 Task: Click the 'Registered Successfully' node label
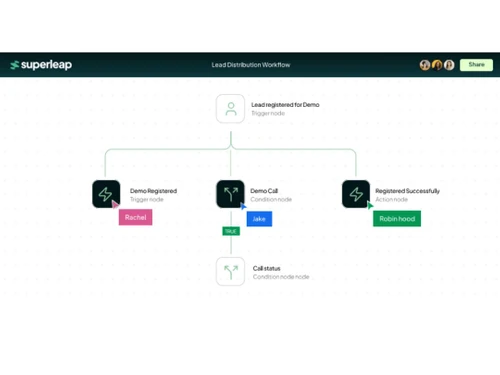point(407,191)
